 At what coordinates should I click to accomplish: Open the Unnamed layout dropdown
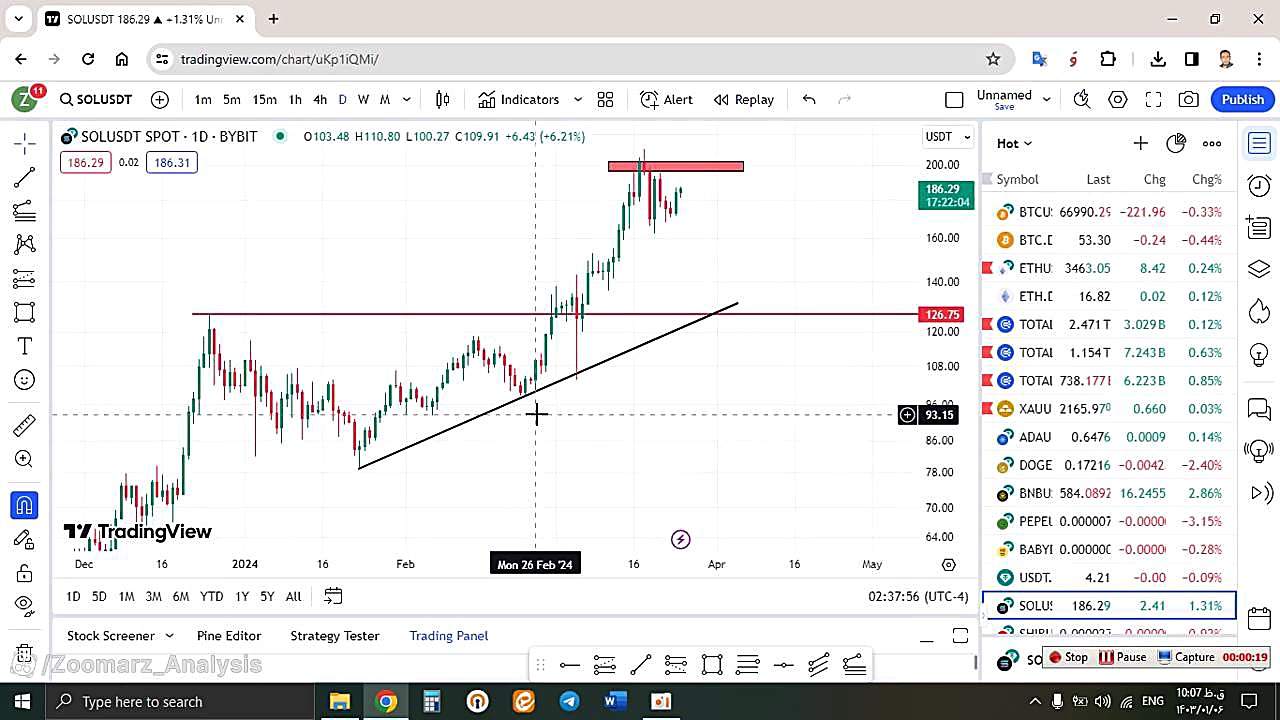coord(1046,99)
